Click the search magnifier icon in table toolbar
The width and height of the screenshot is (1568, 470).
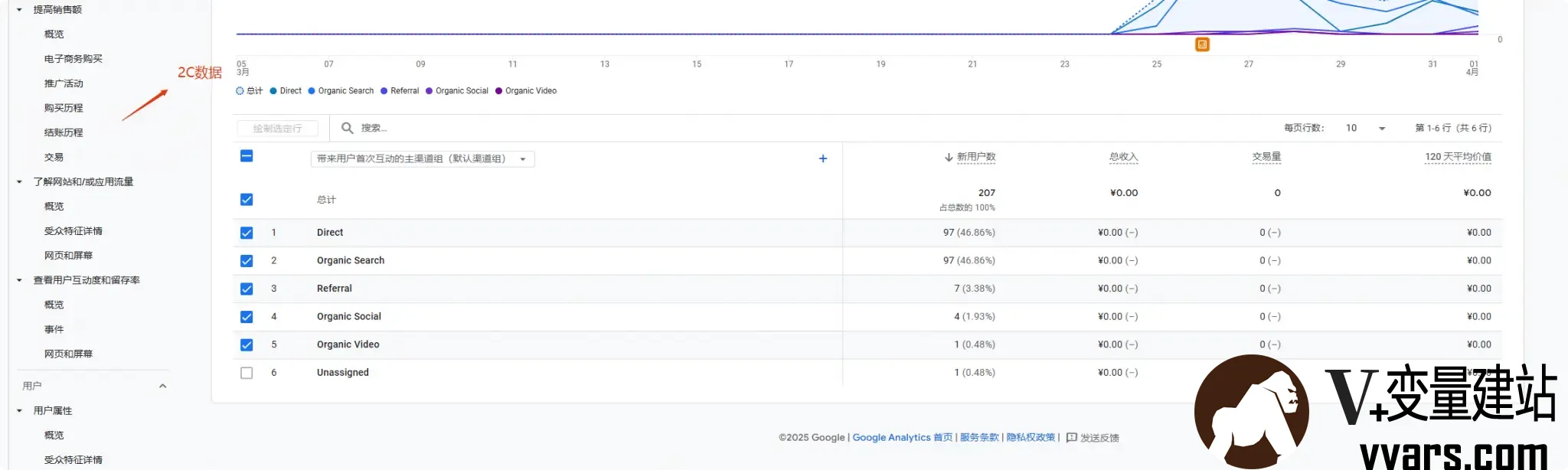click(x=347, y=128)
